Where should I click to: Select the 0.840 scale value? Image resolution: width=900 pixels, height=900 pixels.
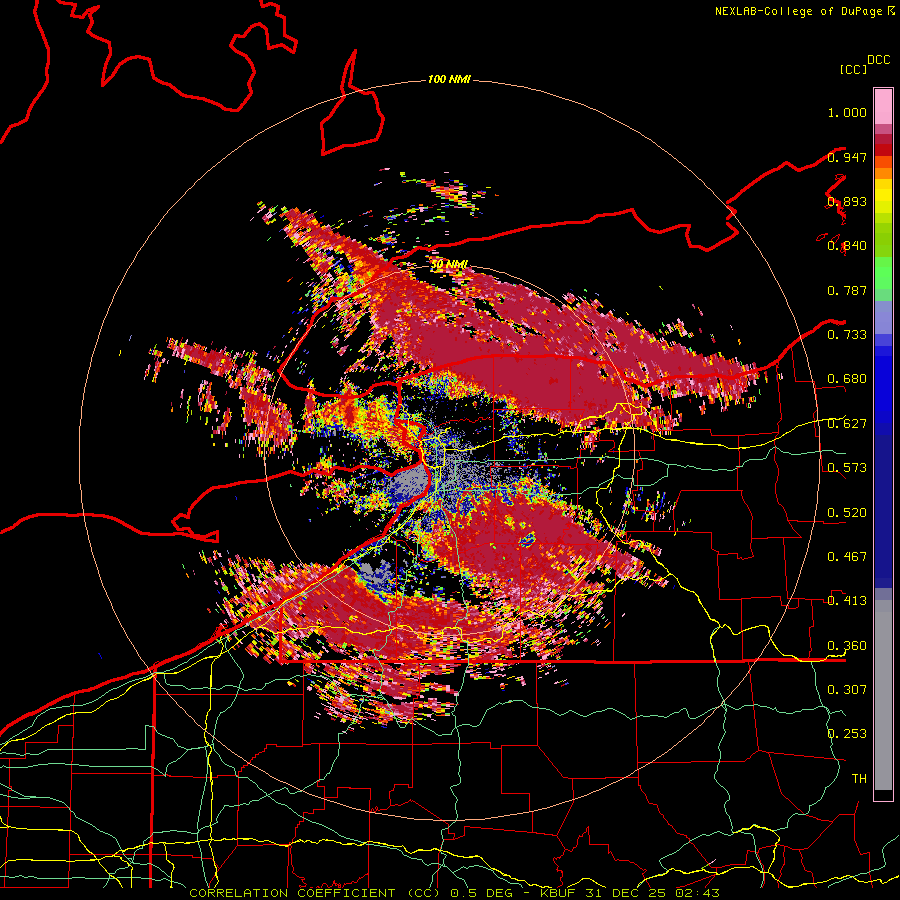pyautogui.click(x=847, y=246)
